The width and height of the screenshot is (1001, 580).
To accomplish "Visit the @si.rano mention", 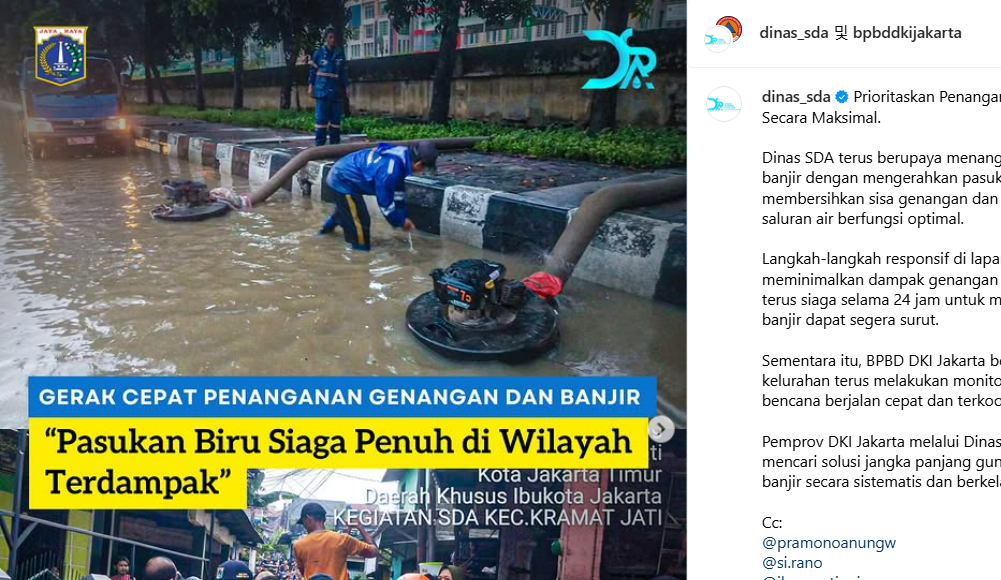I will point(792,563).
